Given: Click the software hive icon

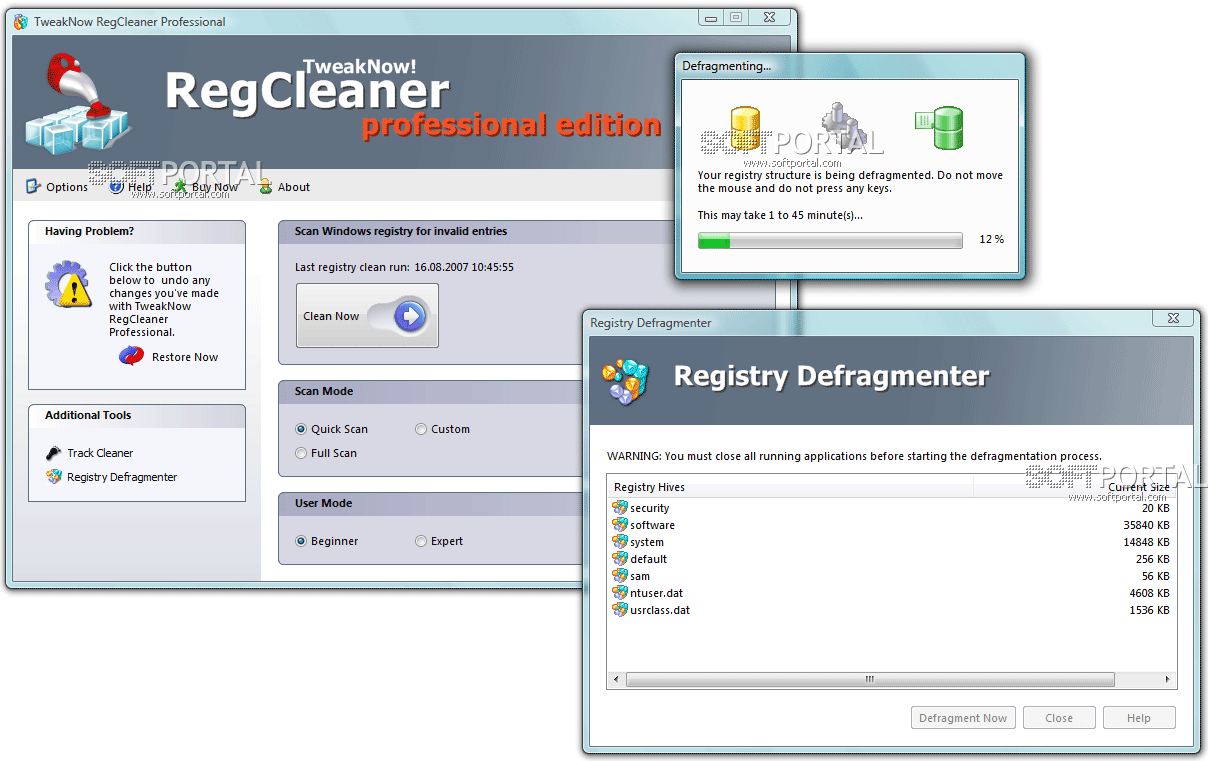Looking at the screenshot, I should pyautogui.click(x=620, y=525).
